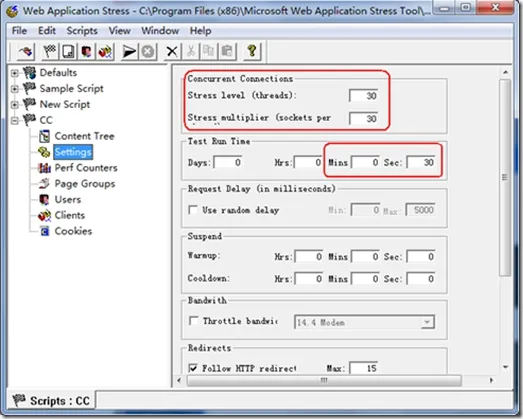Click the vertical scrollbar thumb
Image resolution: width=523 pixels, height=419 pixels.
505,178
